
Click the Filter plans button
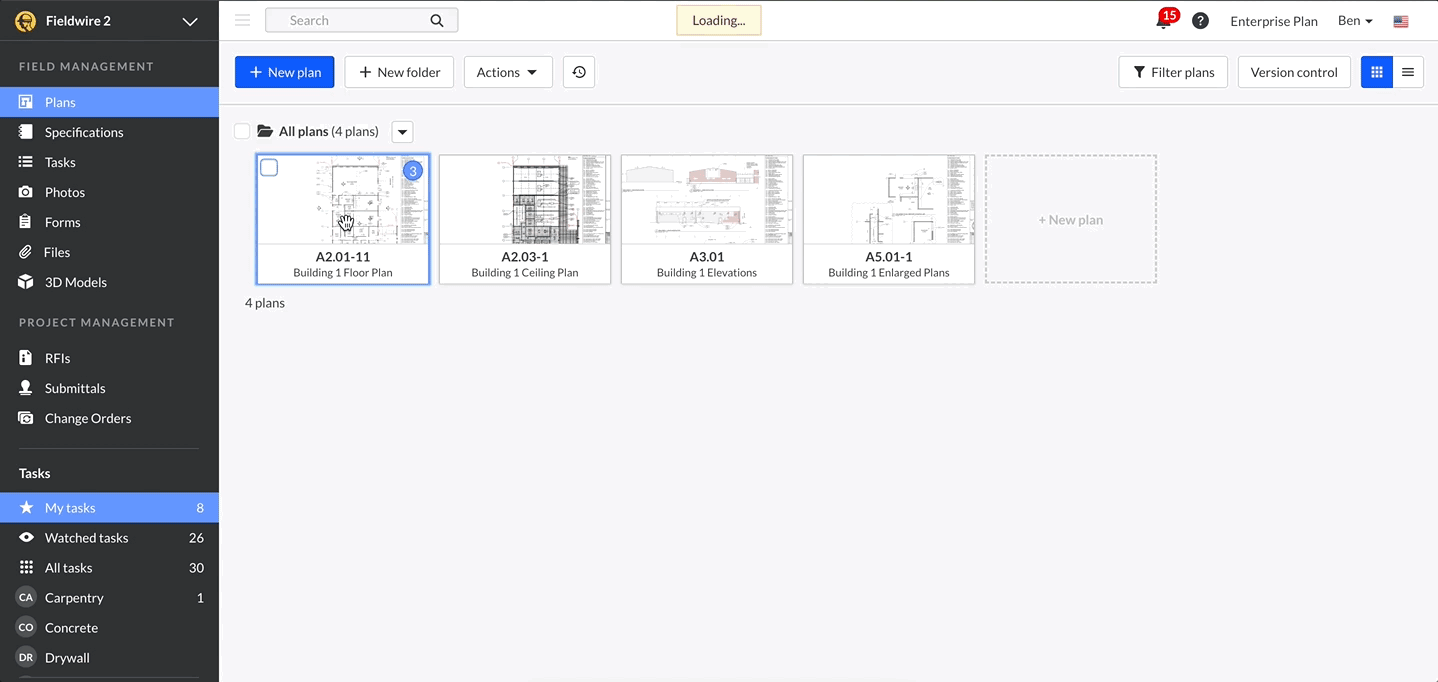point(1173,72)
